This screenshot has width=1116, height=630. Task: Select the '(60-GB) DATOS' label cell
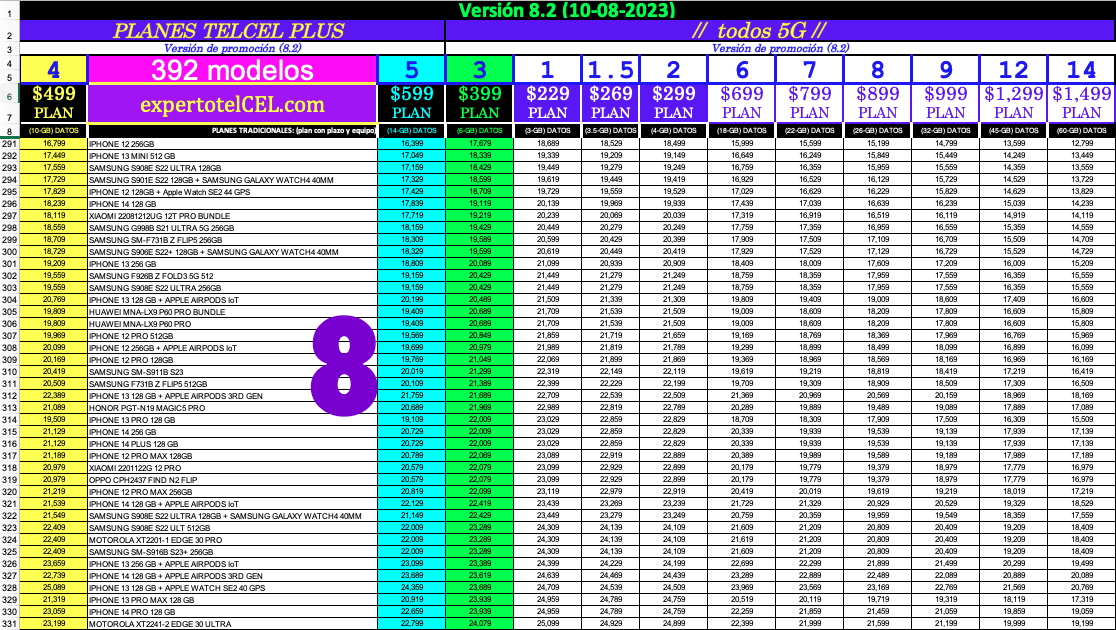pyautogui.click(x=1081, y=131)
